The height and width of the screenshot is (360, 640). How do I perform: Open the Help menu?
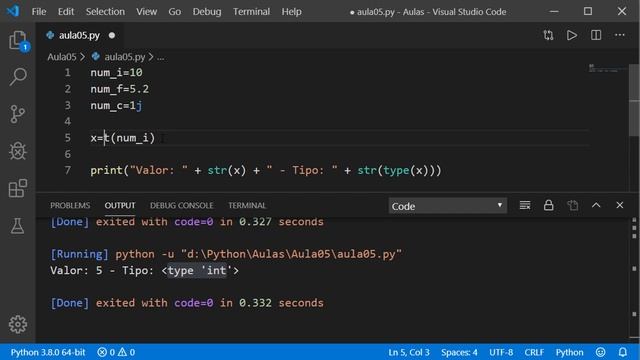point(291,11)
